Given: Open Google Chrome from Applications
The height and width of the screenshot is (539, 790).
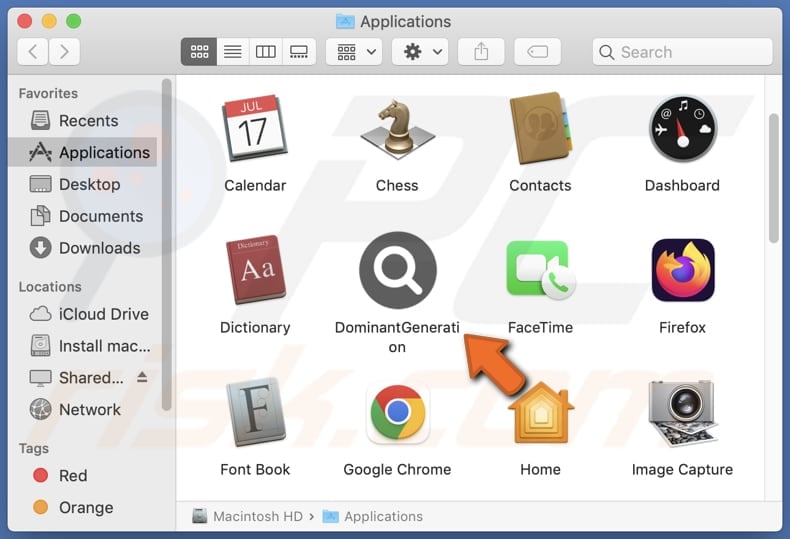Looking at the screenshot, I should pyautogui.click(x=397, y=413).
